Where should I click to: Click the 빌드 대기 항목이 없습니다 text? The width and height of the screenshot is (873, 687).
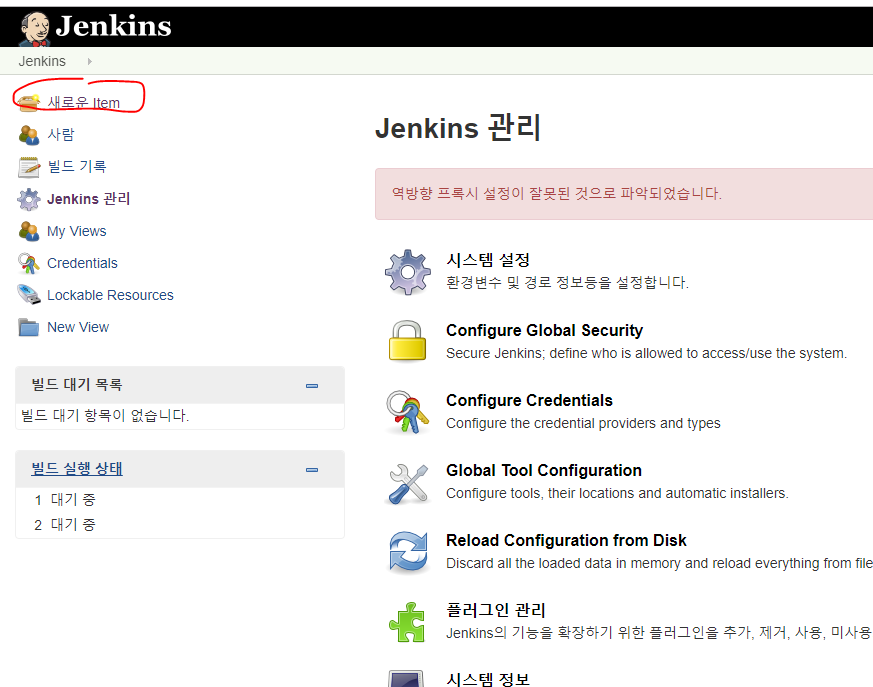click(x=105, y=415)
